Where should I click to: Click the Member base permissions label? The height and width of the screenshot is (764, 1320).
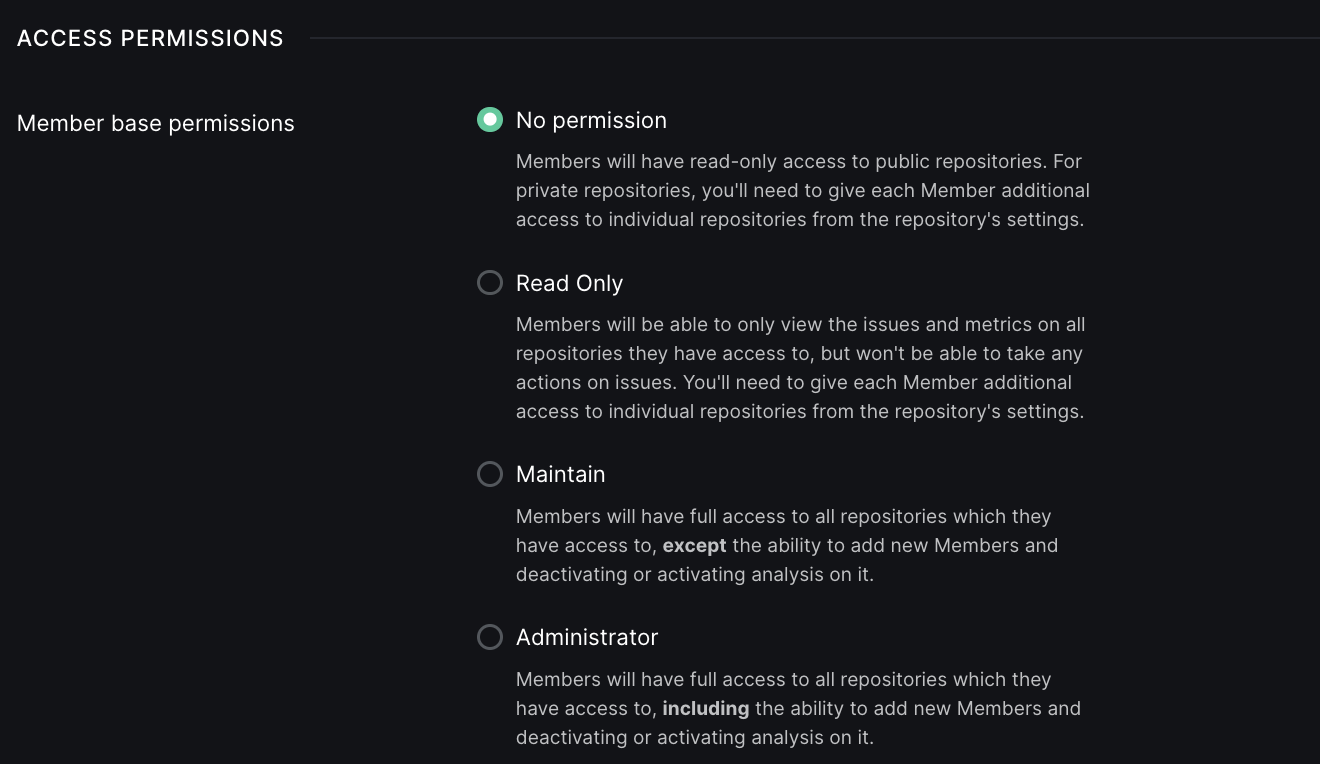tap(155, 123)
